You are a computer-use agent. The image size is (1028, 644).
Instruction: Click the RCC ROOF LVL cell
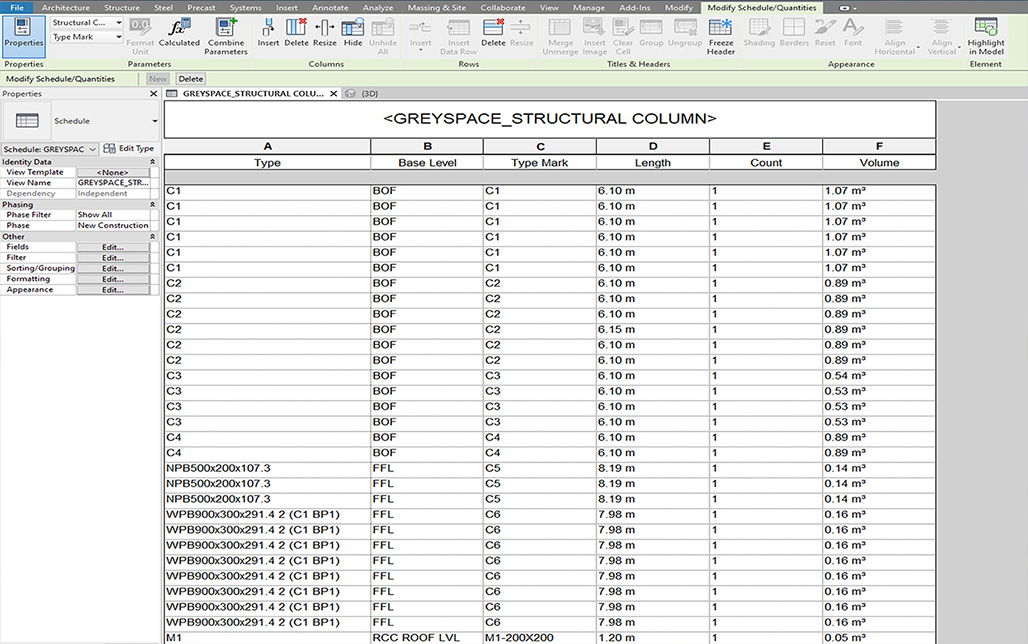tap(427, 637)
